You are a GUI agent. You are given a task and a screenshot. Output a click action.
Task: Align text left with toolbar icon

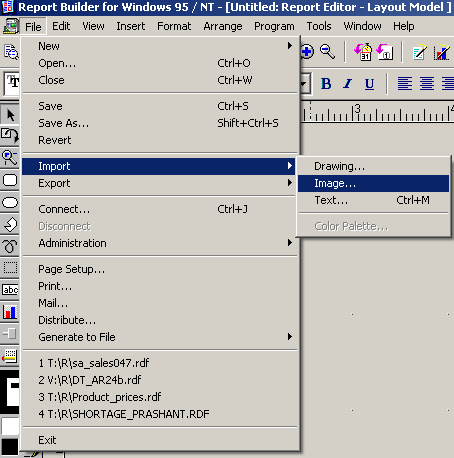coord(405,83)
